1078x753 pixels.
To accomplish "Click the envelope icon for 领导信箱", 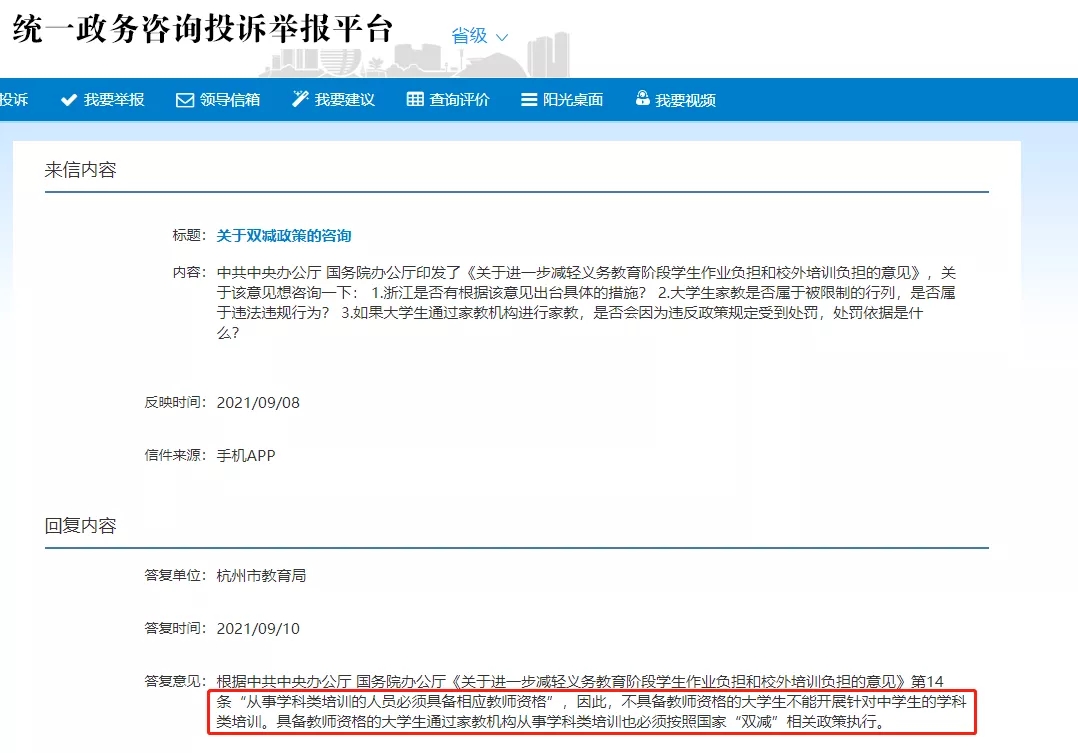I will pyautogui.click(x=184, y=100).
